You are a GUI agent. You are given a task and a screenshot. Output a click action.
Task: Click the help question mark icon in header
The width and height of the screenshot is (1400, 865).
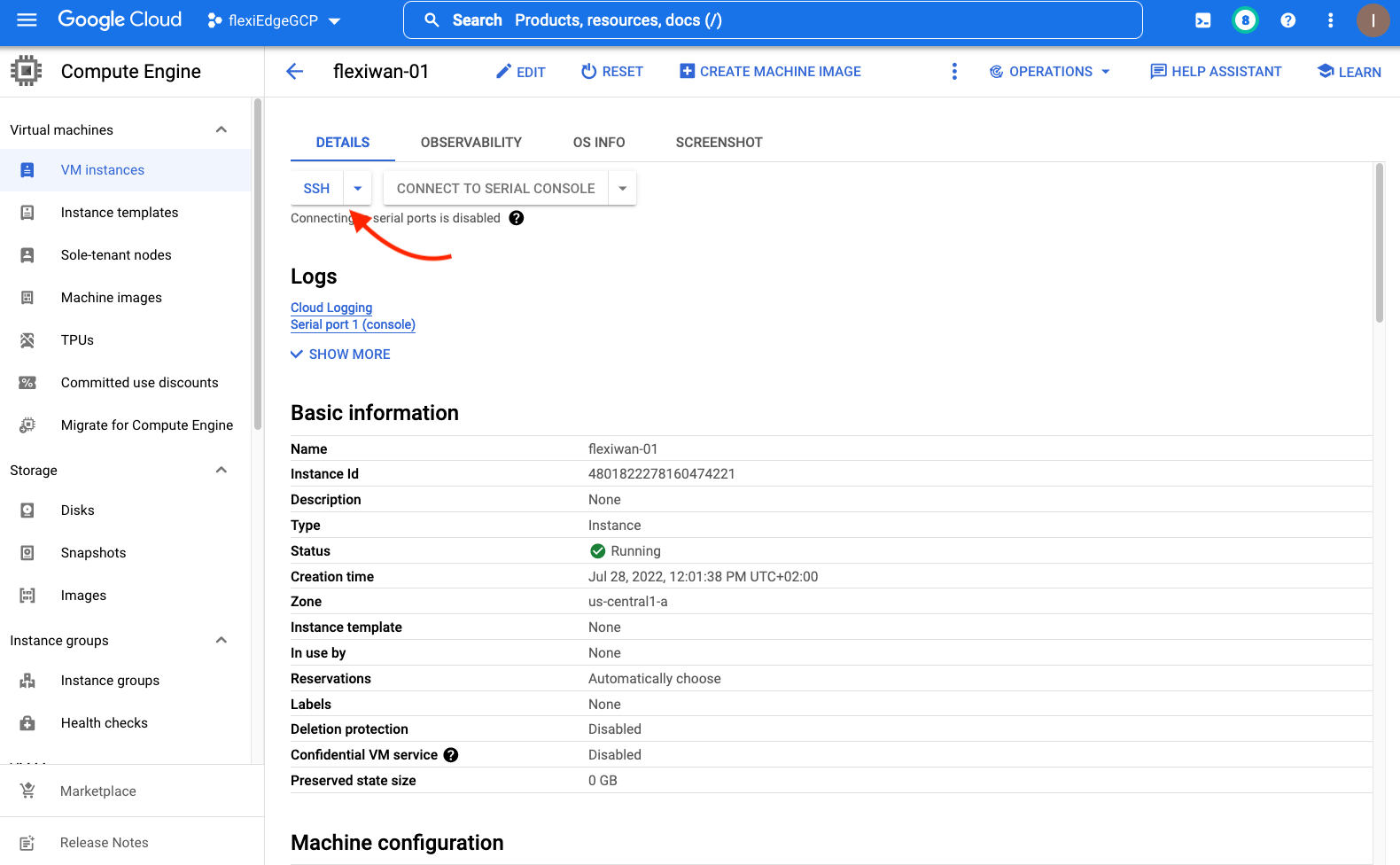1287,20
